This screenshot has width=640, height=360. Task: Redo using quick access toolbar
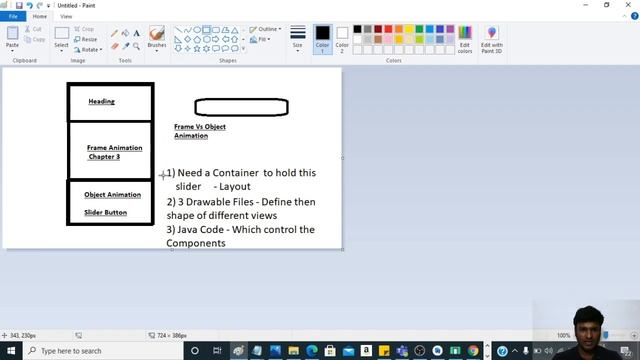(x=39, y=6)
